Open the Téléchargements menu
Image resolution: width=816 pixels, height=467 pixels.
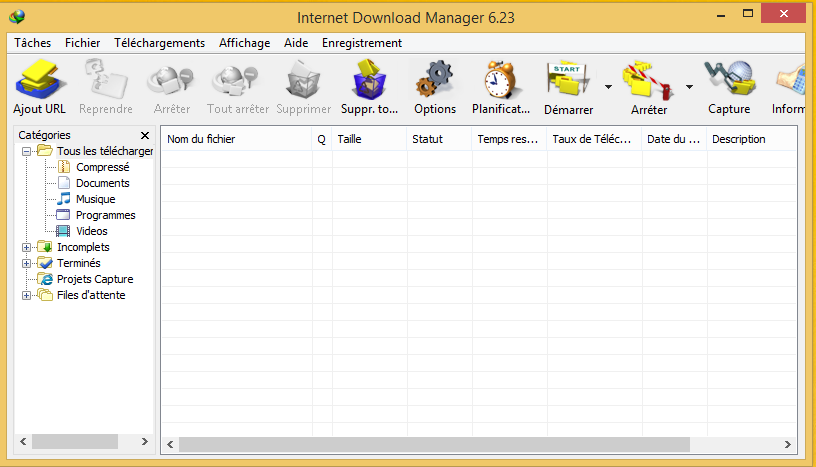pos(159,43)
